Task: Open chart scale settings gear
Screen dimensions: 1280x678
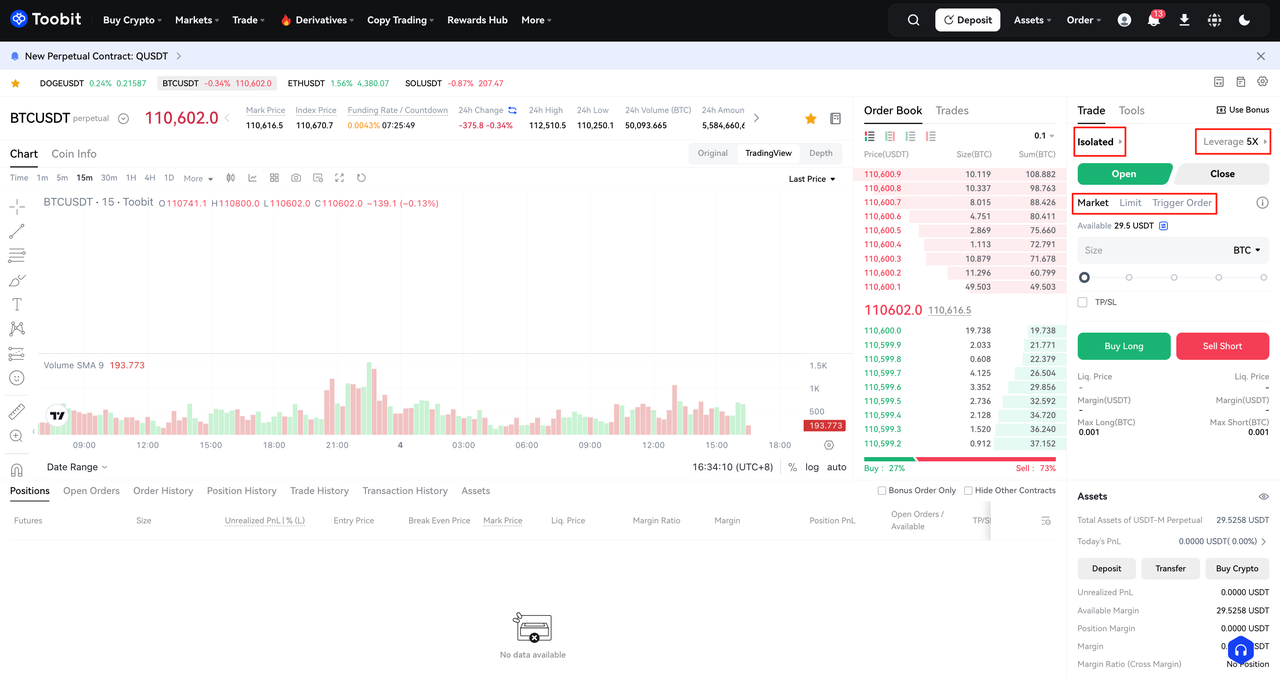Action: pyautogui.click(x=828, y=445)
